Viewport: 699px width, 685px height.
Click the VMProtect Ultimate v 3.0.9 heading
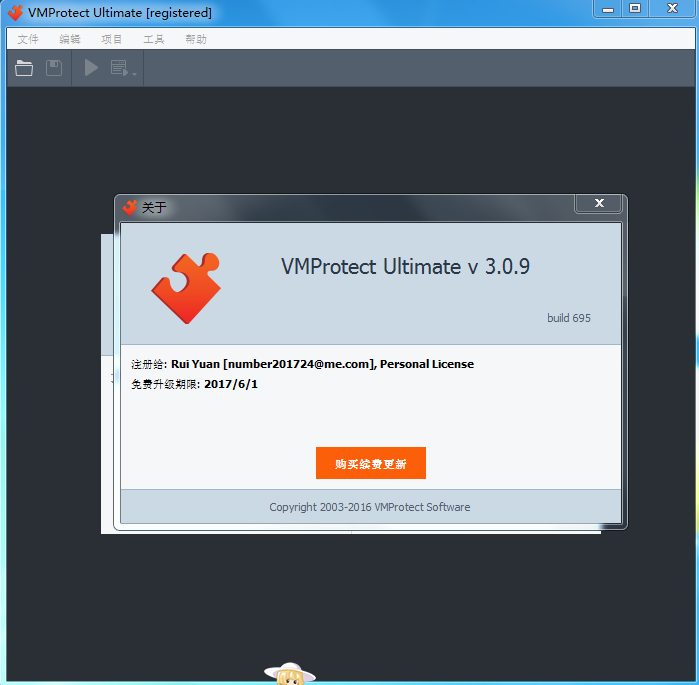pos(405,267)
